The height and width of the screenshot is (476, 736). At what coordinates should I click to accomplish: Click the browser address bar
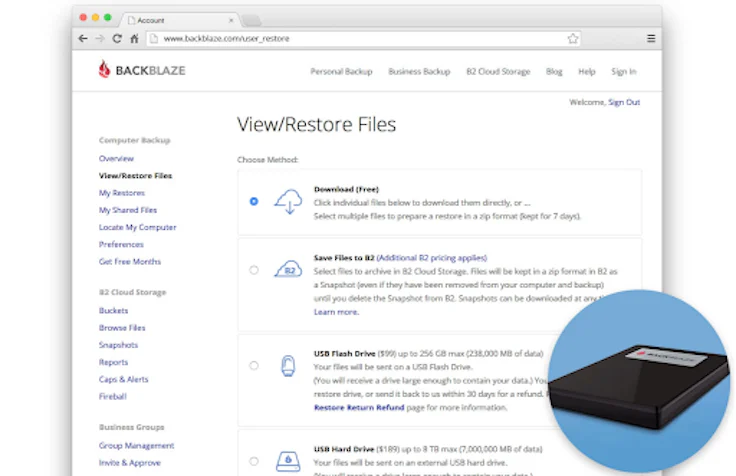[364, 38]
